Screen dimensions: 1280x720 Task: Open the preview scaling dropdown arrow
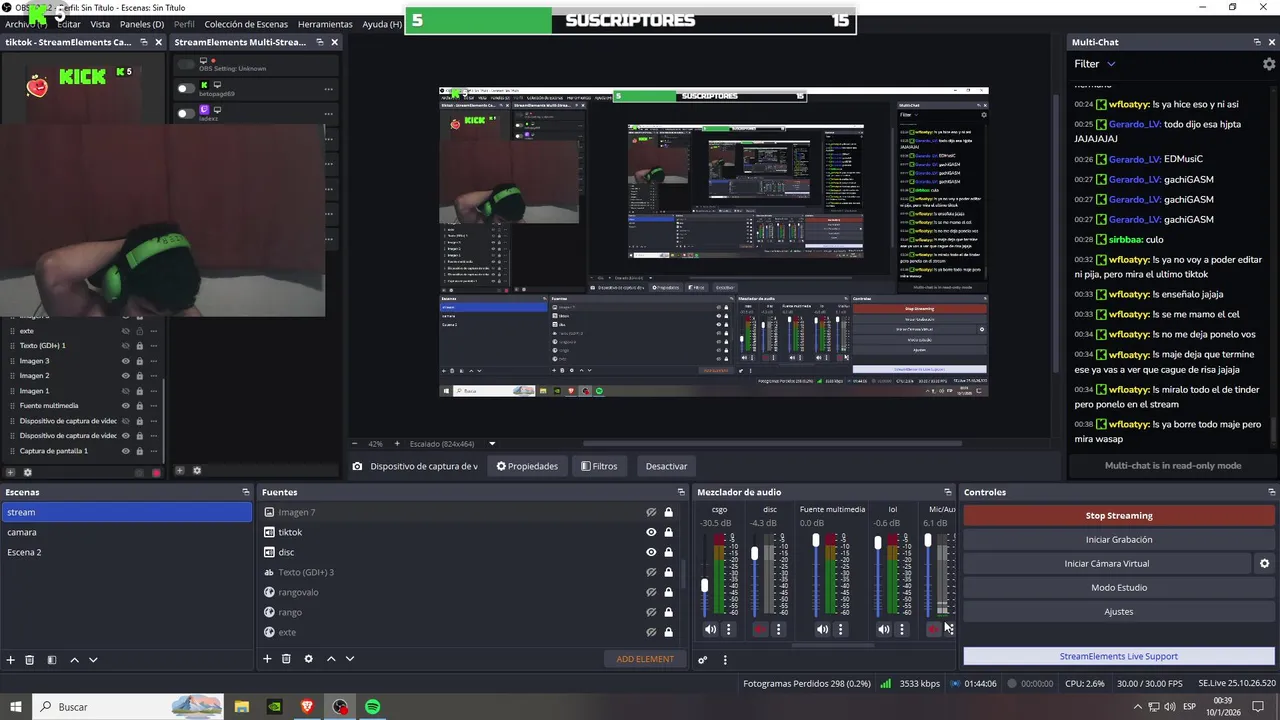tap(492, 444)
